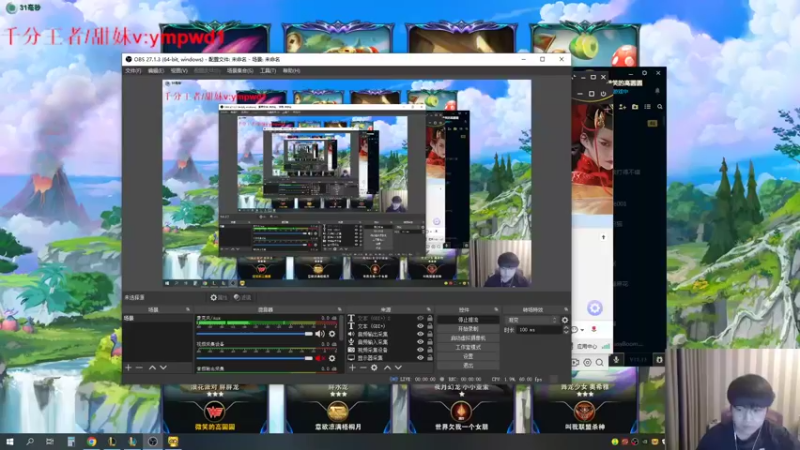
Task: Decrease transition duration with the down stepper
Action: [565, 332]
